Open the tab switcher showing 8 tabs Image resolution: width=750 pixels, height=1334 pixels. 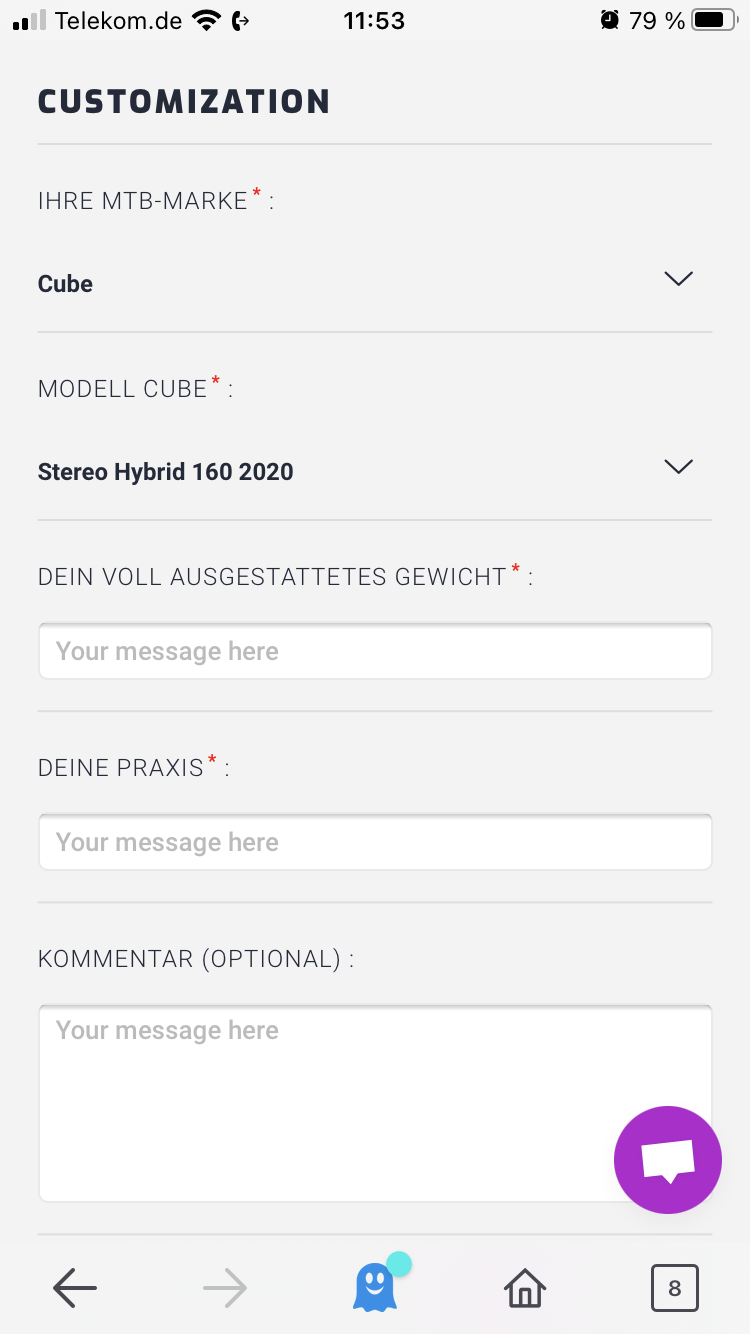pyautogui.click(x=674, y=1288)
